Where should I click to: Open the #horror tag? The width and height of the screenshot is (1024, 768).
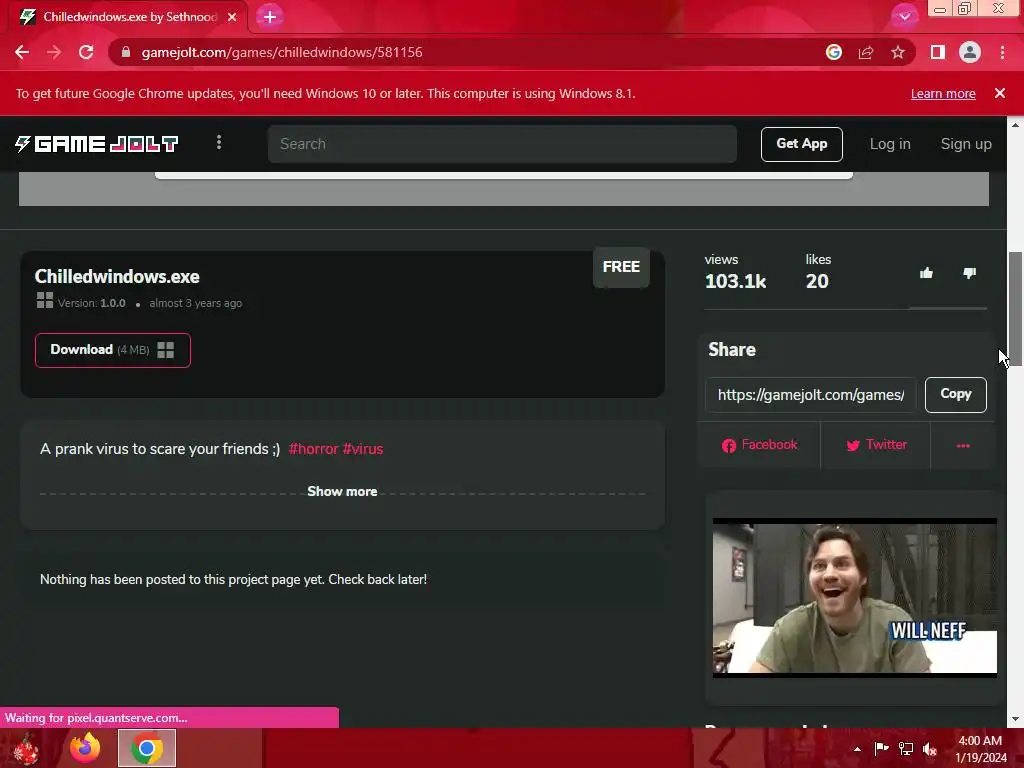313,449
